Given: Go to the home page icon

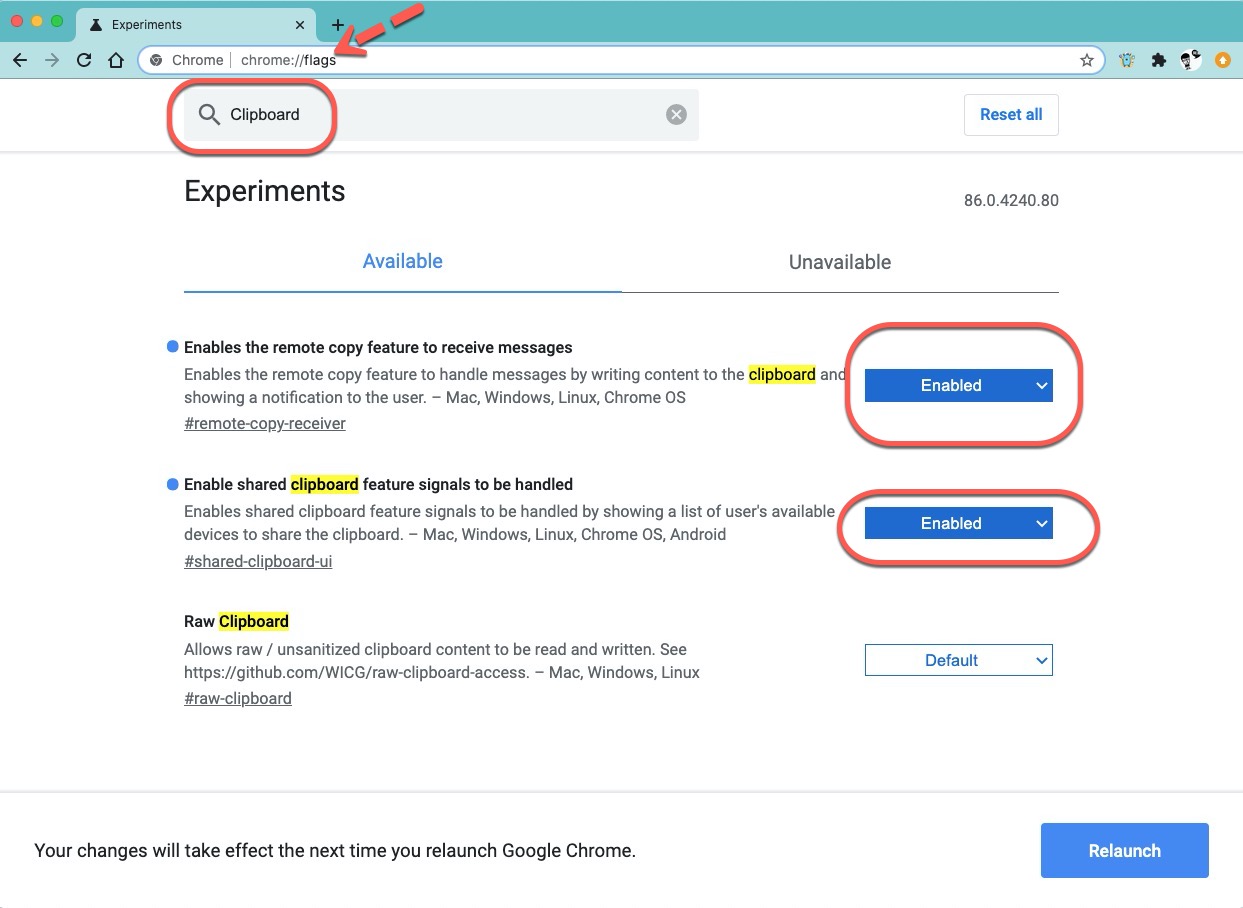Looking at the screenshot, I should coord(116,60).
